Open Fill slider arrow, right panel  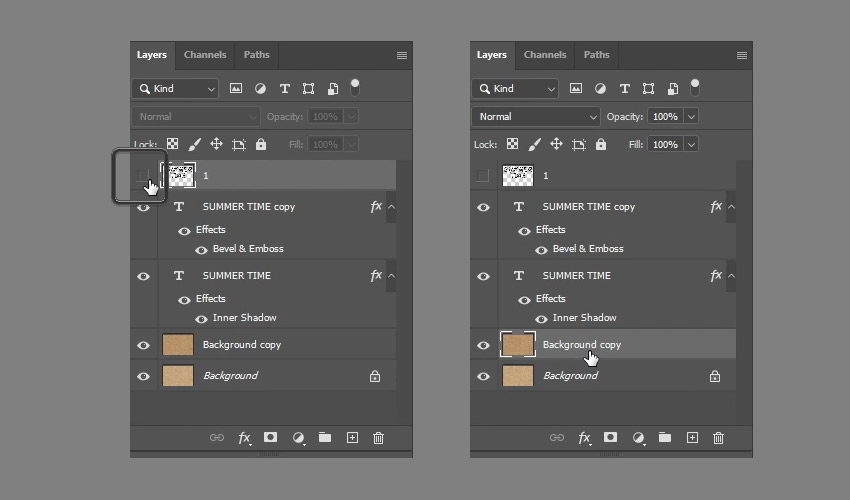[x=691, y=144]
